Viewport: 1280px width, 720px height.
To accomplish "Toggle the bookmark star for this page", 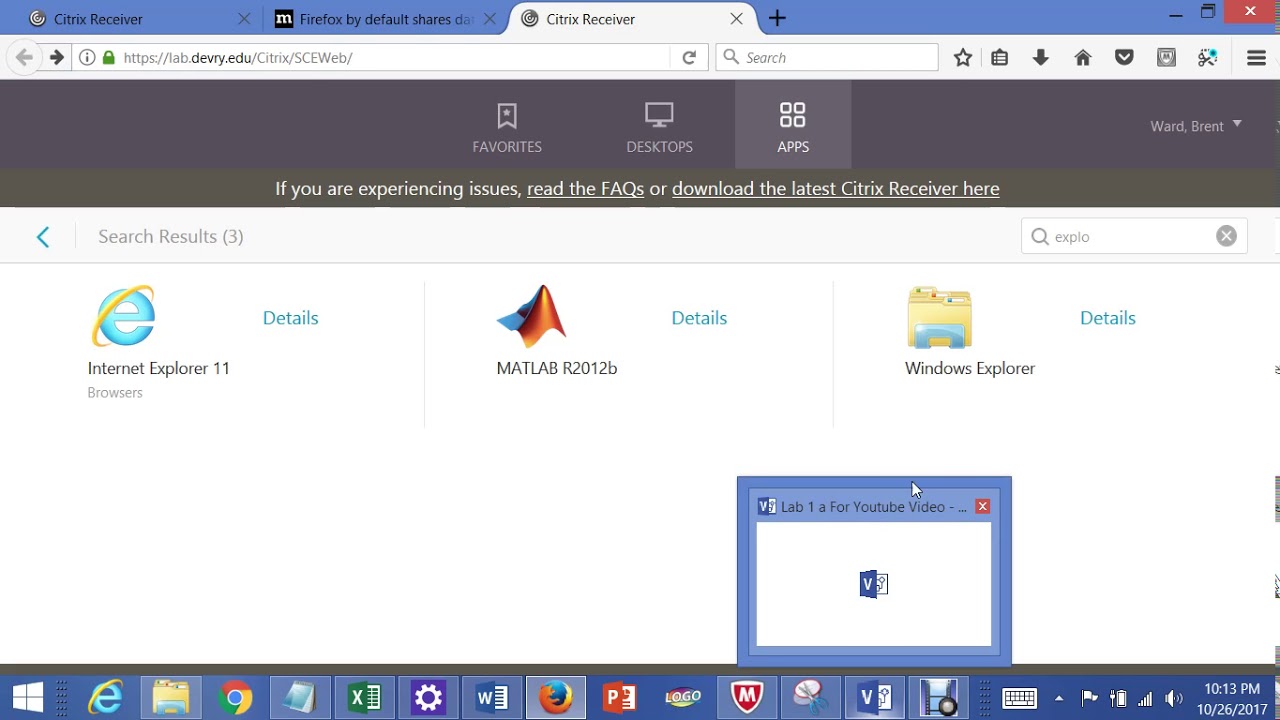I will pos(962,57).
